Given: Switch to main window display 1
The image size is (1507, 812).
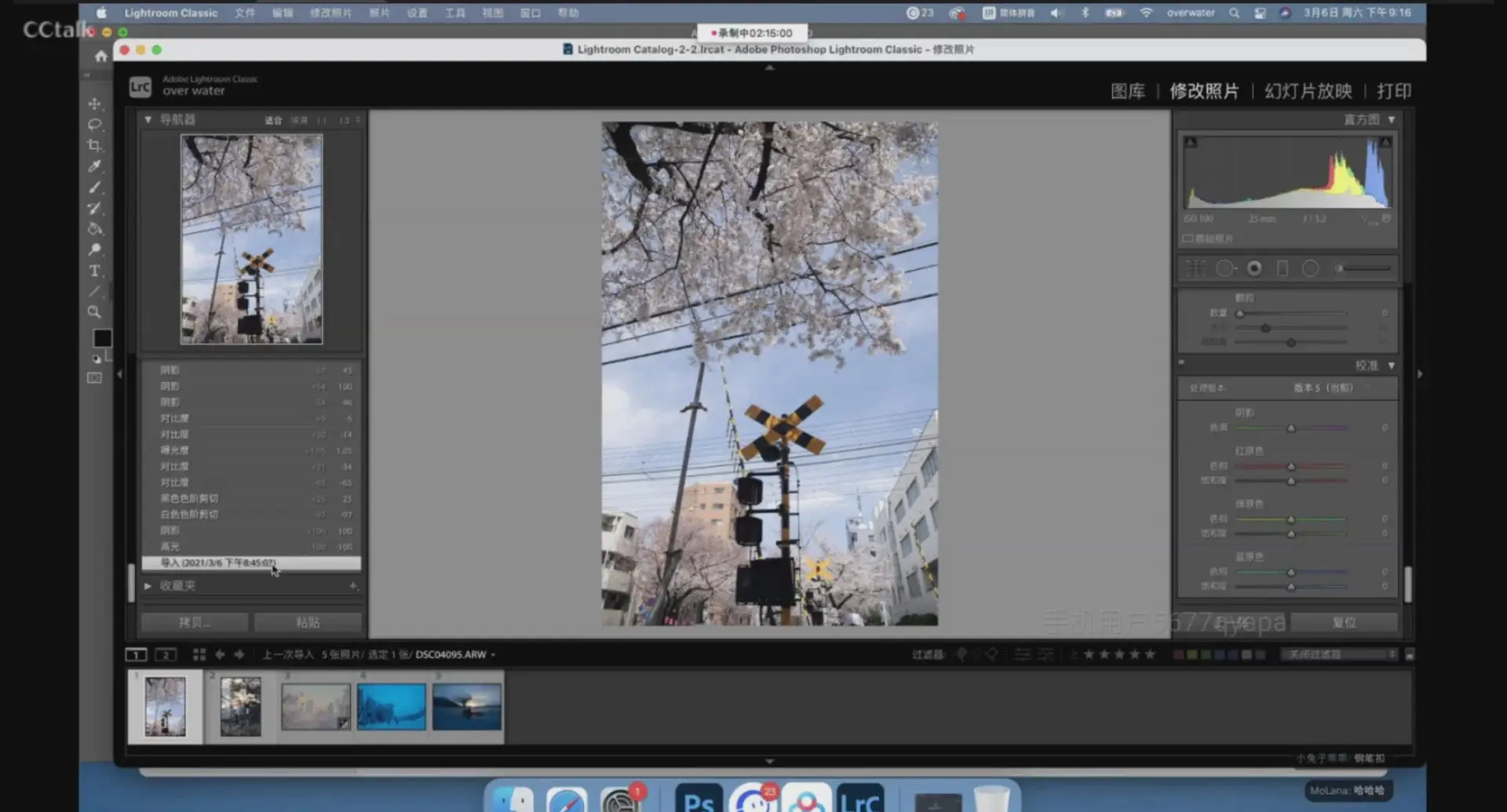Looking at the screenshot, I should pyautogui.click(x=136, y=654).
